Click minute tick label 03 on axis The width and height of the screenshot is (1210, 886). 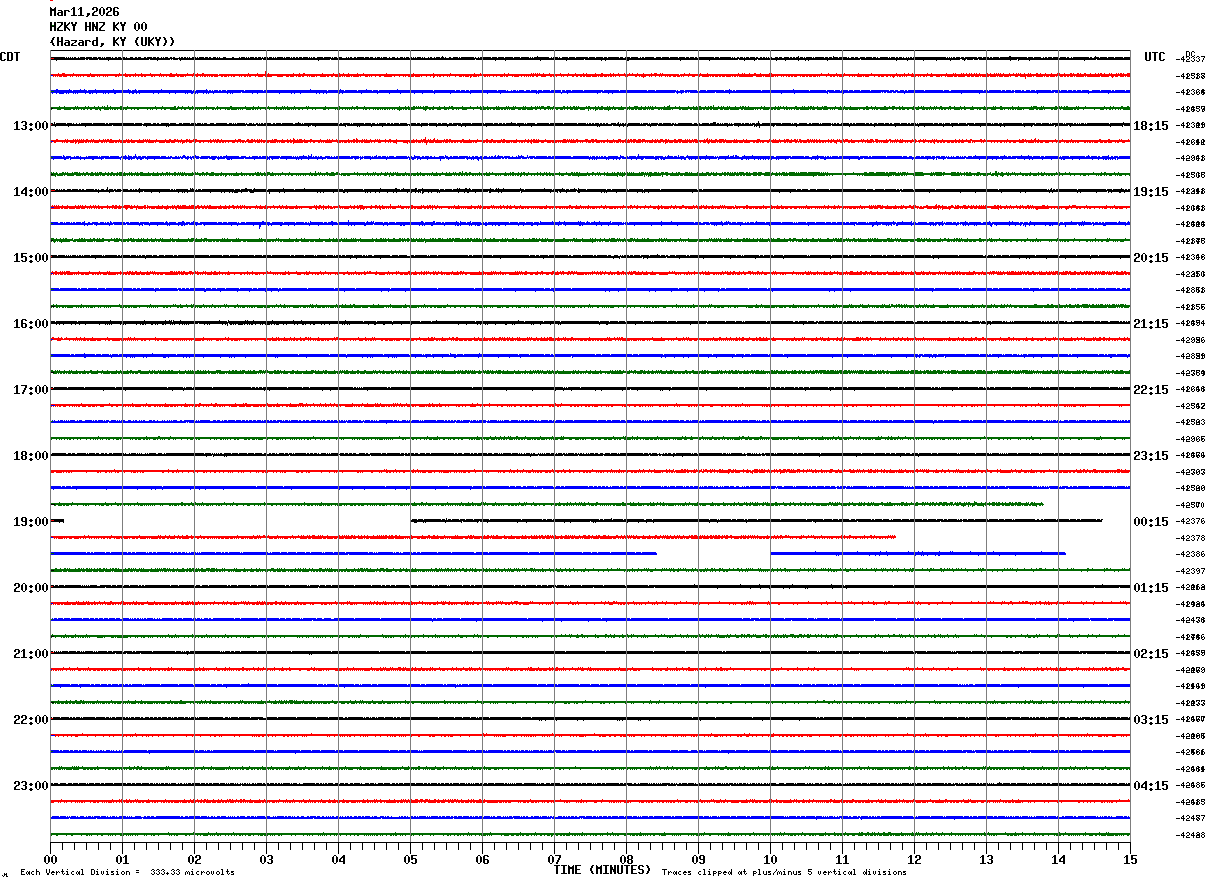tap(266, 860)
